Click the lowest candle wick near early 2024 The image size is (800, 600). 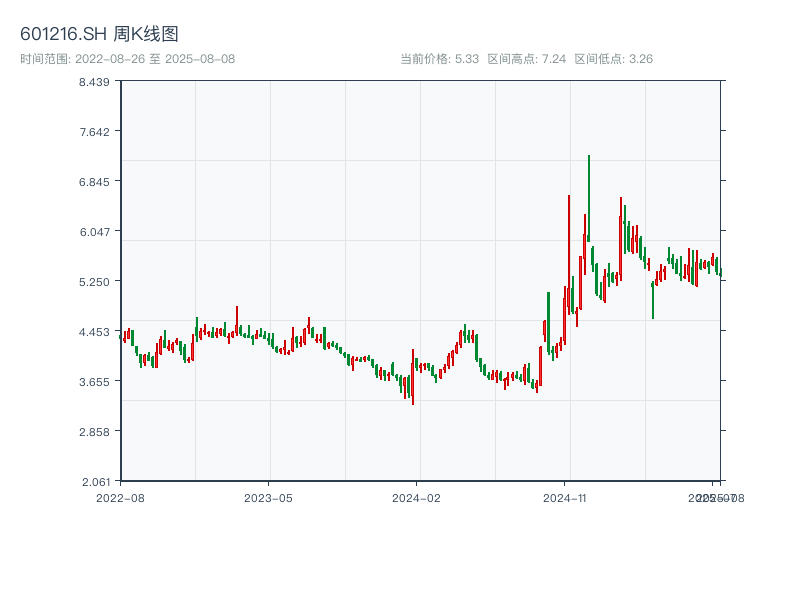413,398
